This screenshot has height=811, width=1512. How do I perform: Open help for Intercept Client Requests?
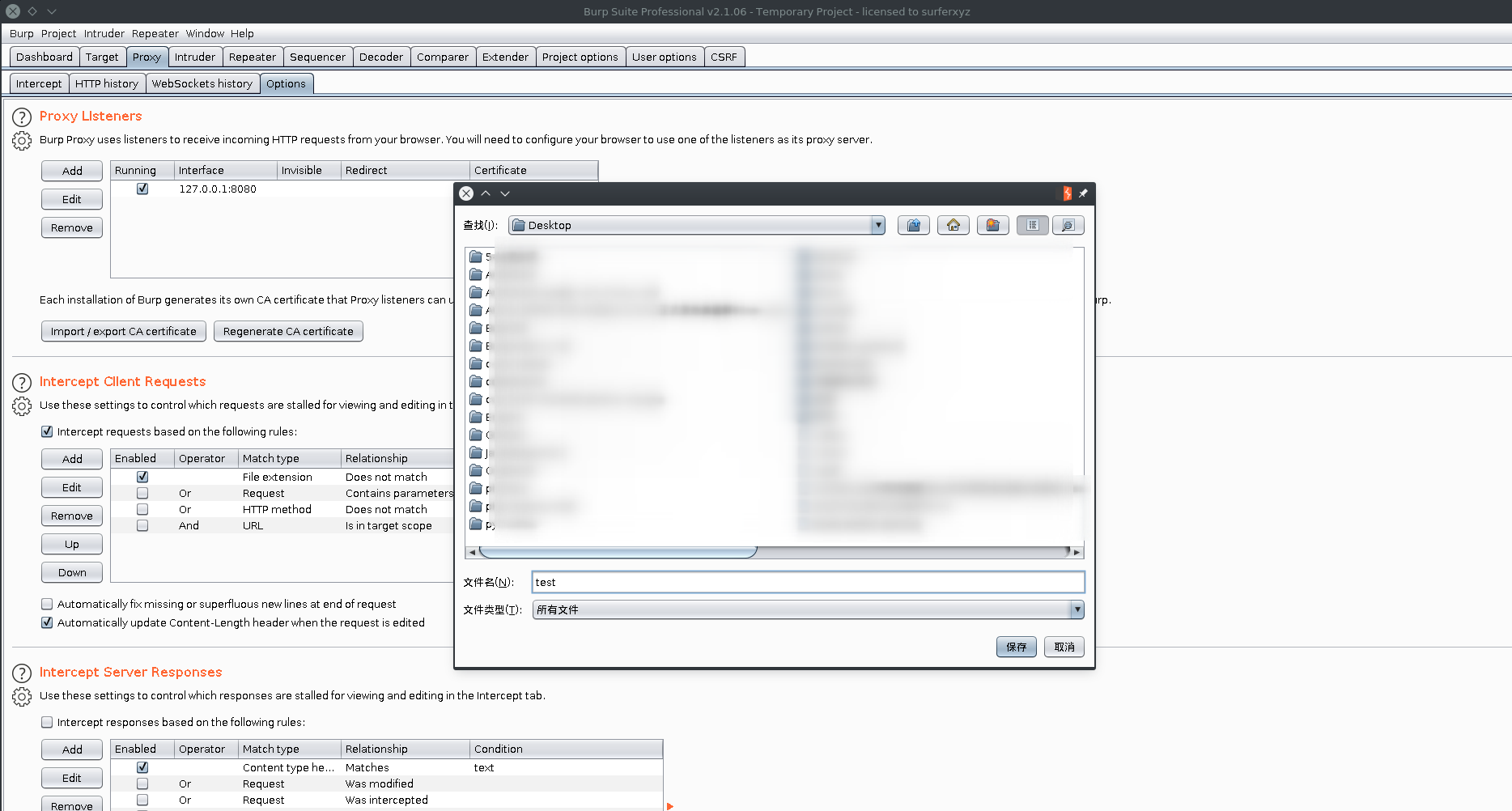22,383
